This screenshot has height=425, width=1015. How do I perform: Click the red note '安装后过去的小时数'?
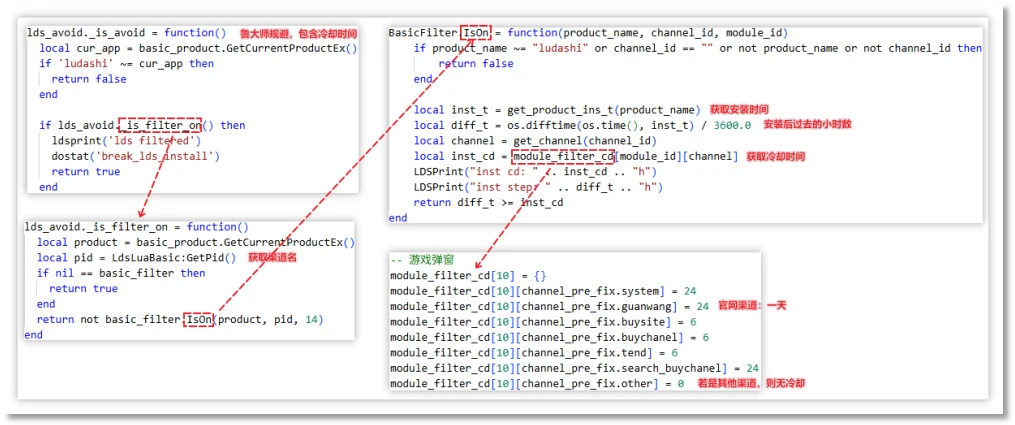pos(806,125)
